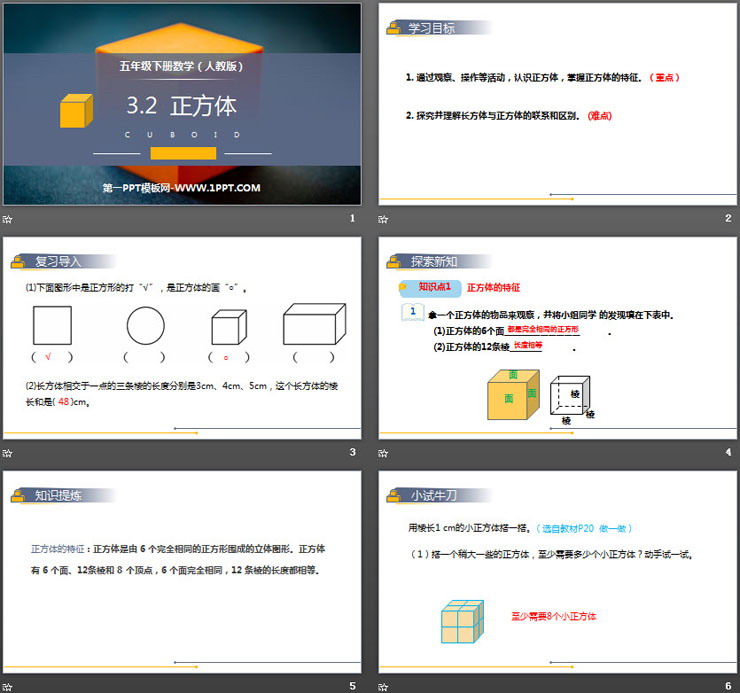Viewport: 740px width, 693px height.
Task: Click the empty bracket under the cuboid shape
Action: 314,357
